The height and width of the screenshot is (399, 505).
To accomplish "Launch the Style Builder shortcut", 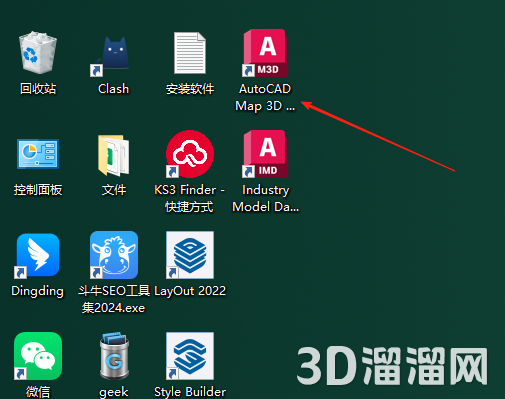I will pos(190,356).
